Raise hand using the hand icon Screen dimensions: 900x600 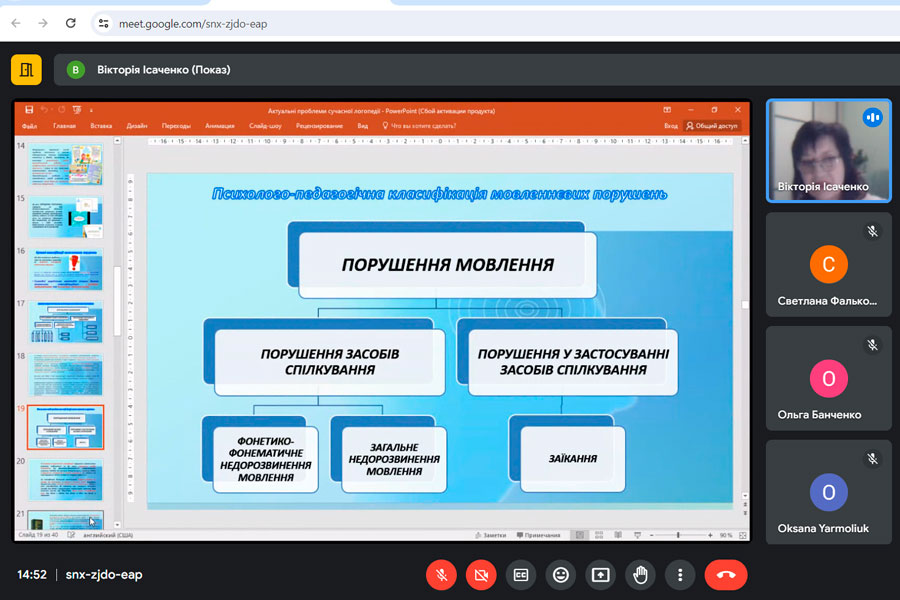pos(640,575)
